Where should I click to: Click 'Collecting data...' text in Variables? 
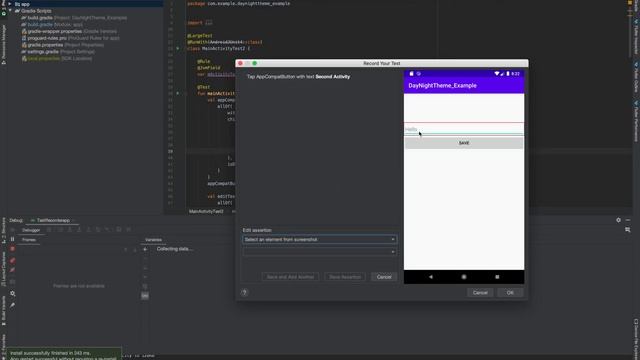pyautogui.click(x=175, y=249)
